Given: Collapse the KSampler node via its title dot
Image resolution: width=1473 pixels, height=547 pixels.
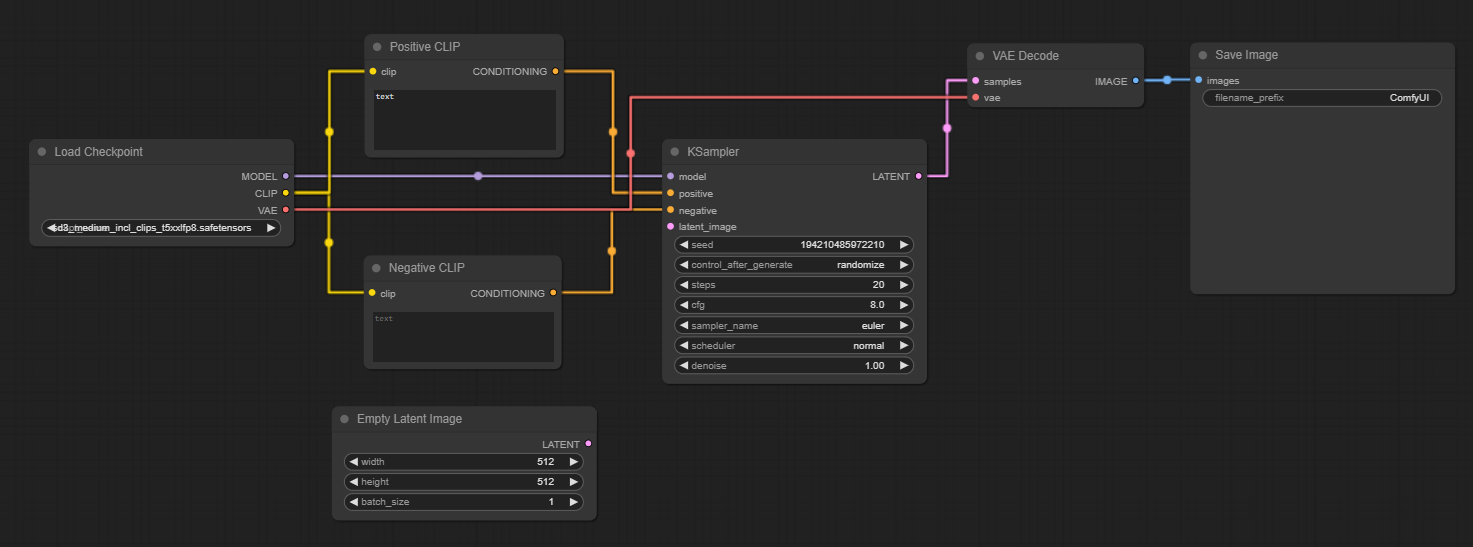Looking at the screenshot, I should pyautogui.click(x=675, y=152).
